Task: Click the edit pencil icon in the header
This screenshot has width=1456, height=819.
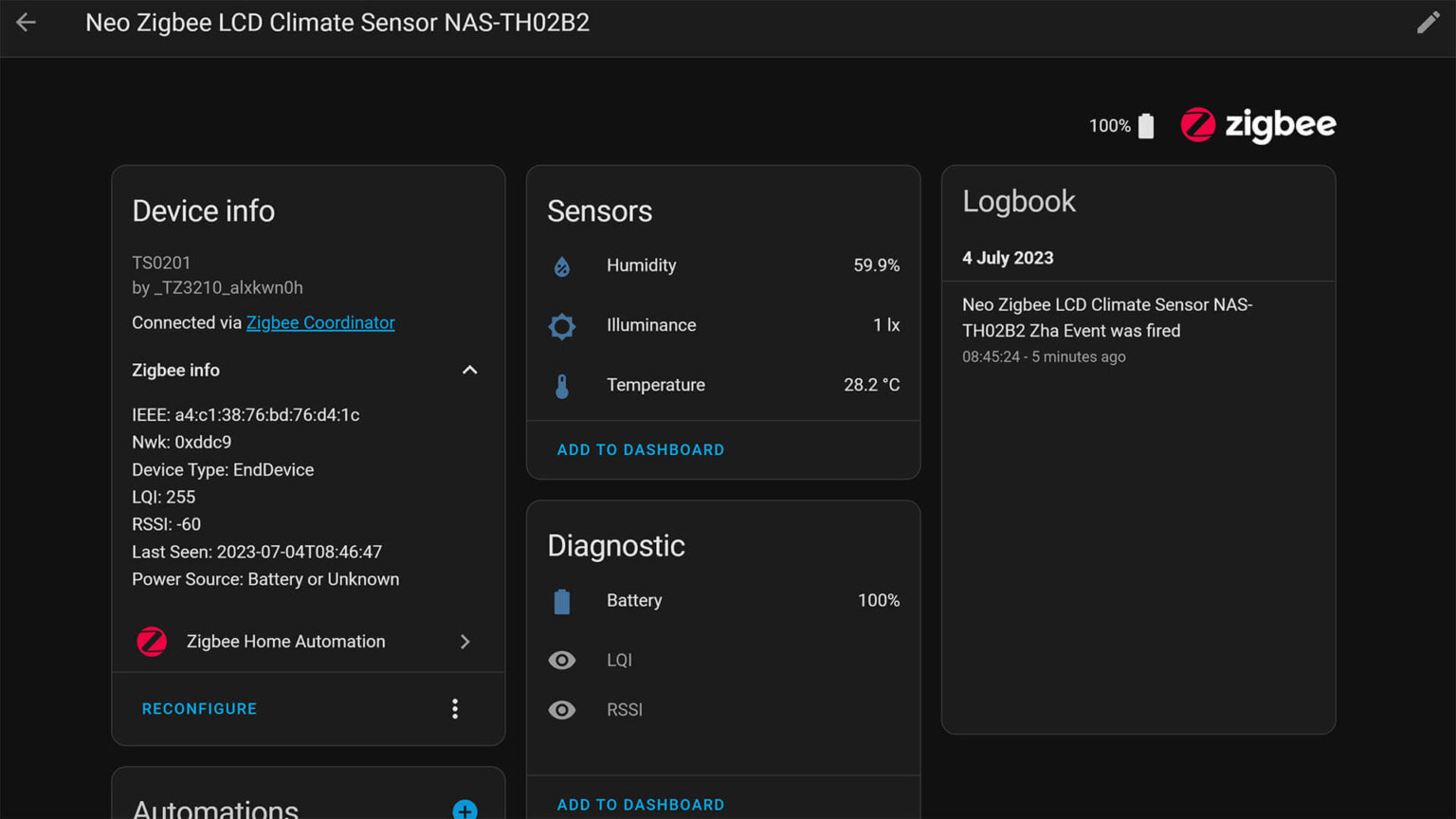Action: (x=1429, y=22)
